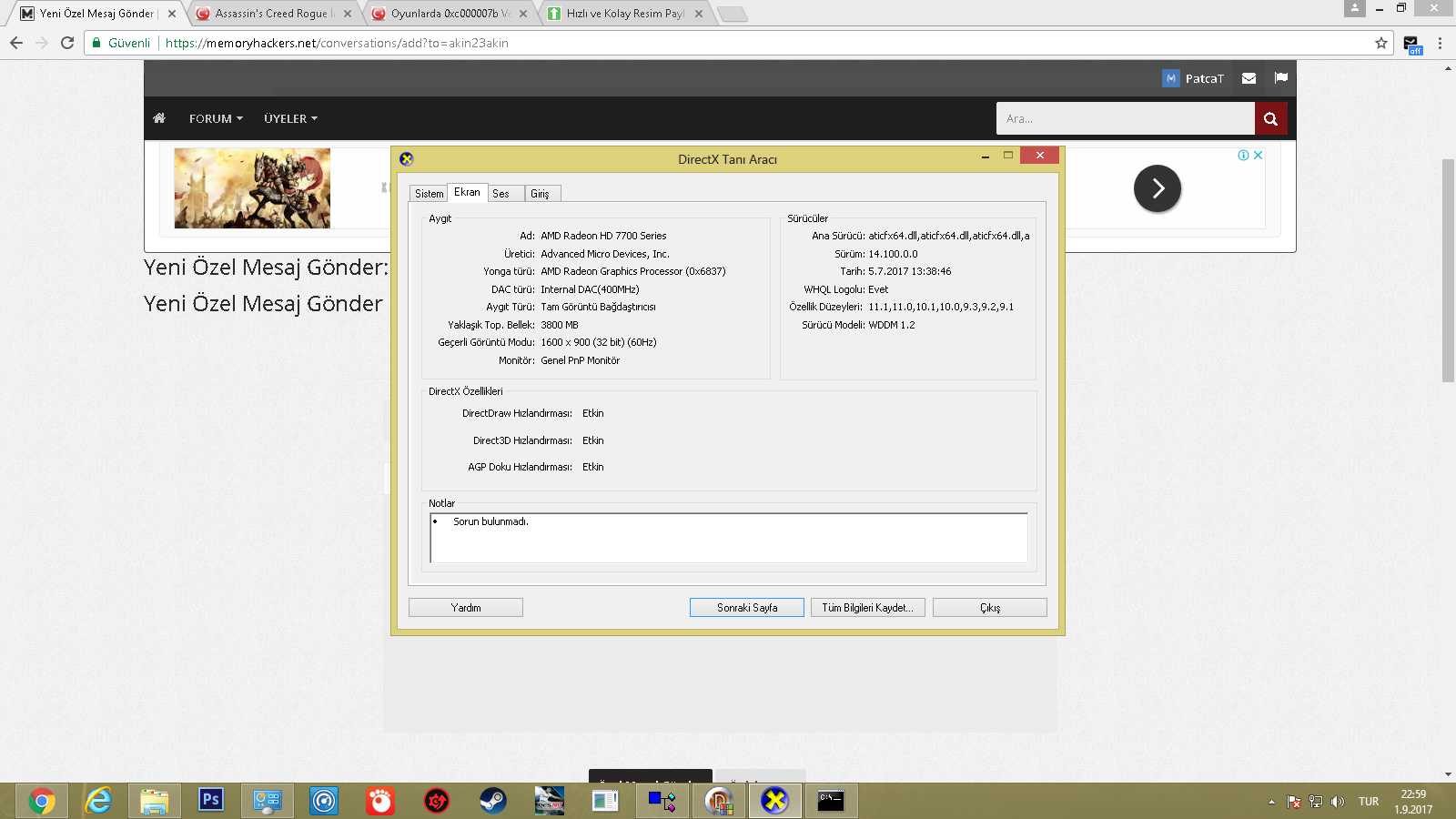The image size is (1456, 819).
Task: Open the Action Center flag tray icon
Action: 1294,802
